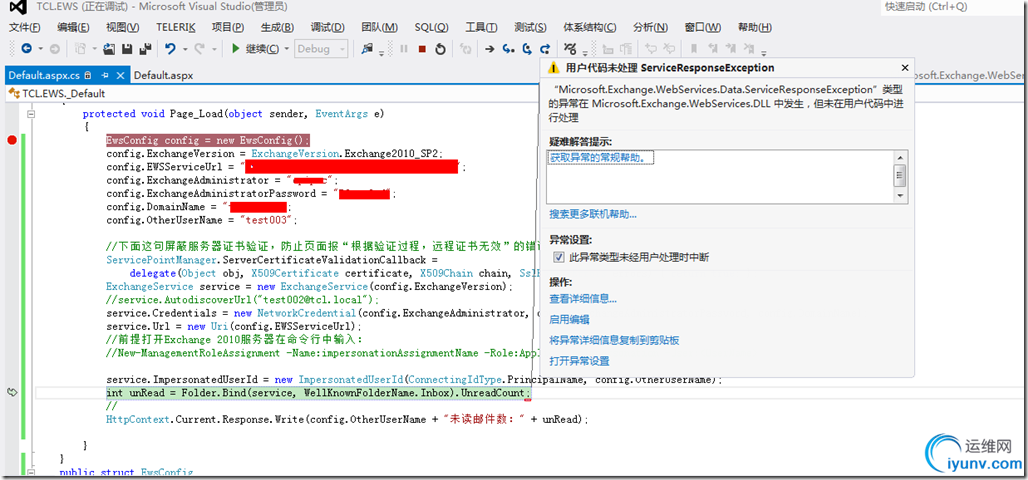This screenshot has width=1028, height=480.
Task: Click the 打开异常设置 link
Action: [580, 361]
